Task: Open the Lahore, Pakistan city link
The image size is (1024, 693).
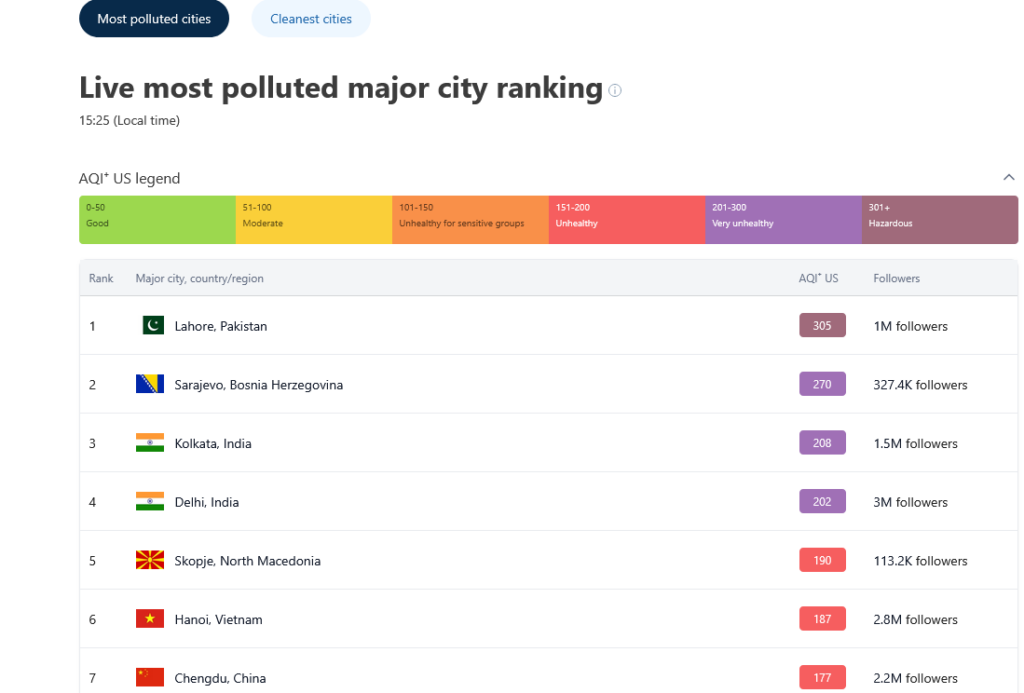Action: [220, 326]
